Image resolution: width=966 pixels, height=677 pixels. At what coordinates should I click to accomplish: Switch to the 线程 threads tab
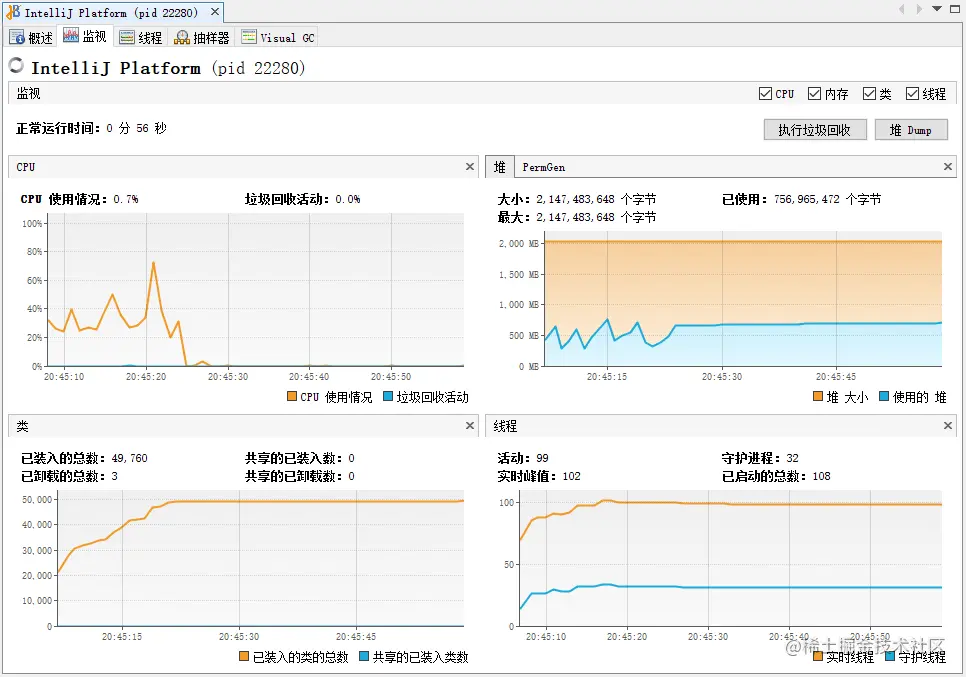coord(140,38)
